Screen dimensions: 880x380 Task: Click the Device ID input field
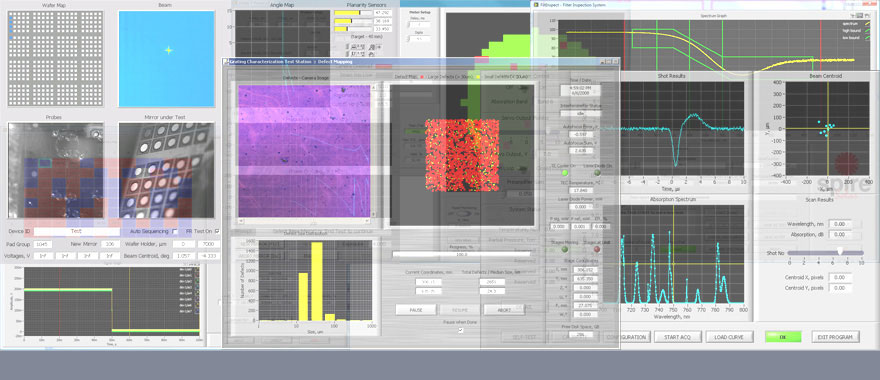tap(76, 231)
